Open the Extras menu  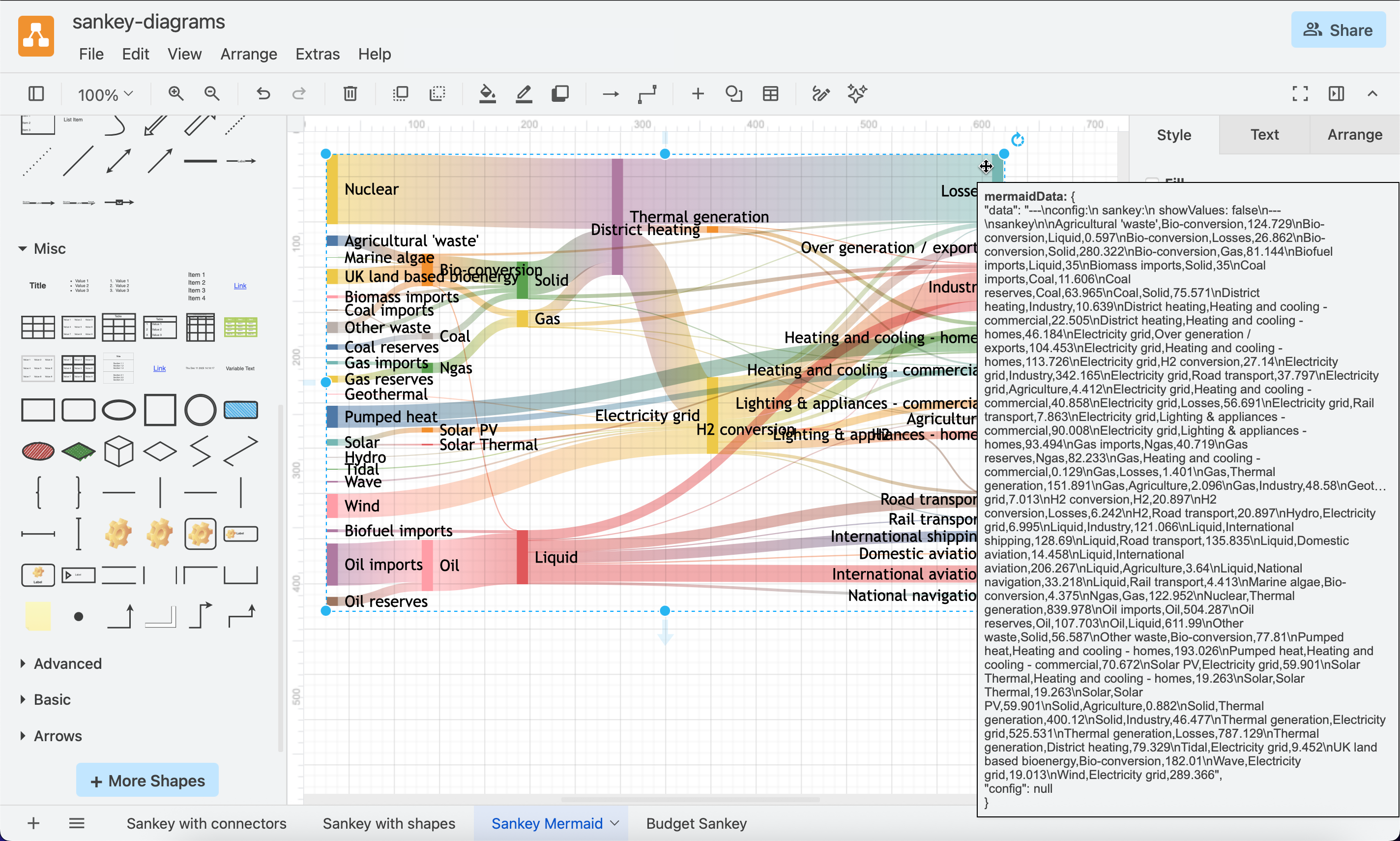(317, 55)
